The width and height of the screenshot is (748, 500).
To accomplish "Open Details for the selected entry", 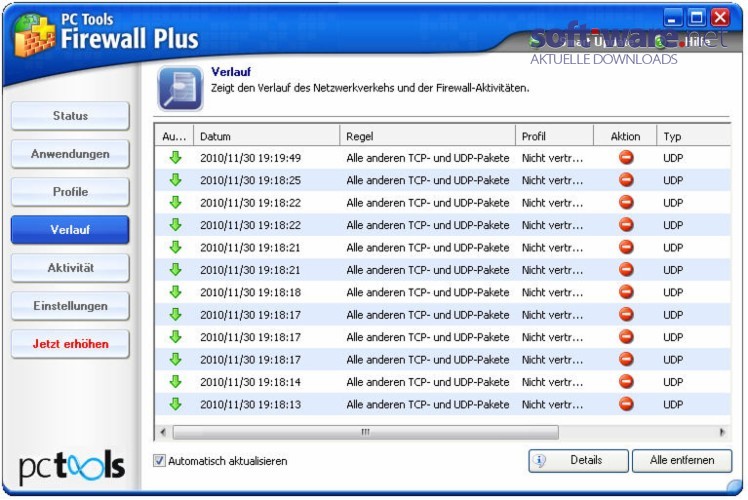I will 578,460.
